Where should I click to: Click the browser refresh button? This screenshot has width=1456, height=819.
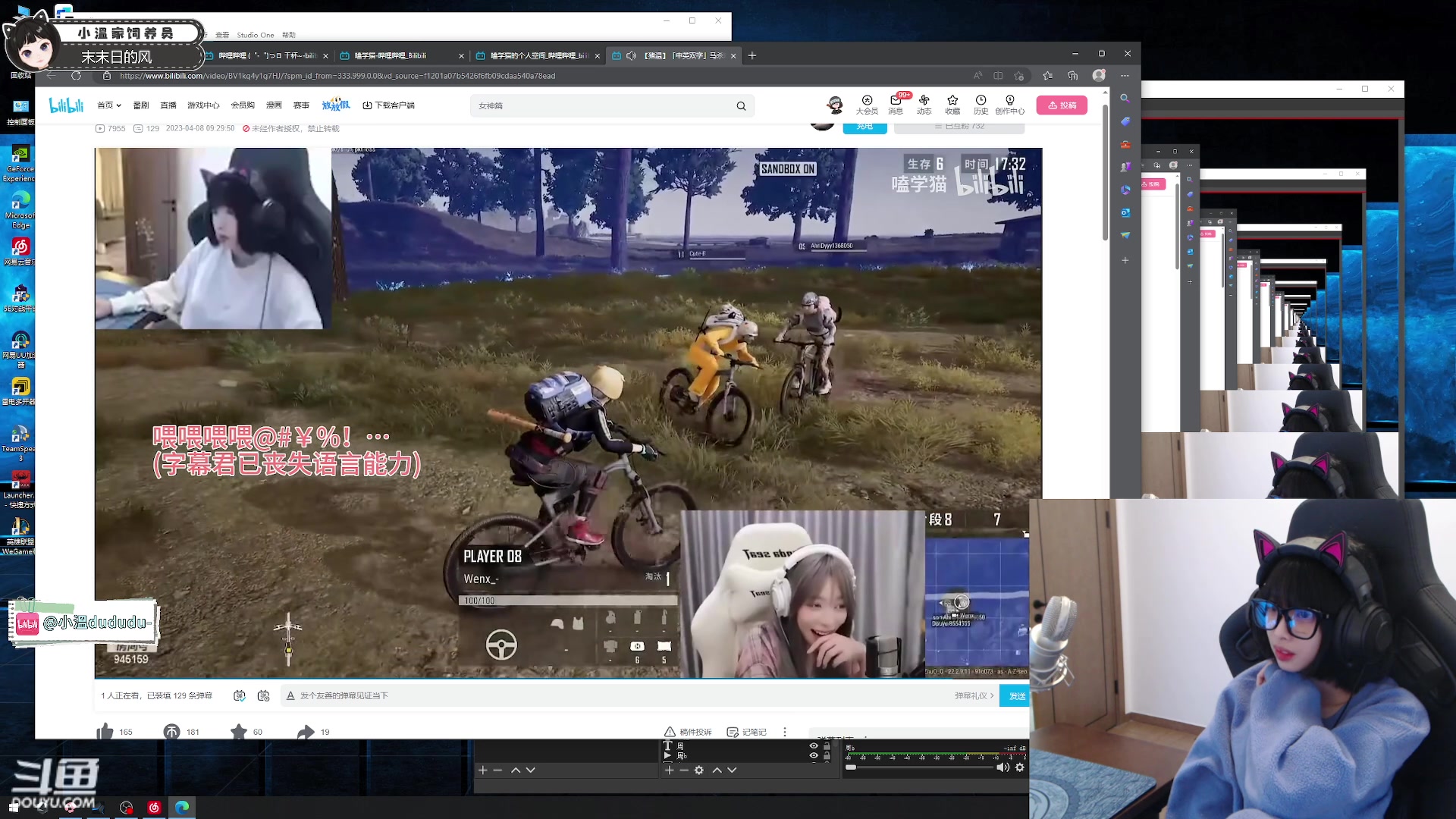point(76,76)
